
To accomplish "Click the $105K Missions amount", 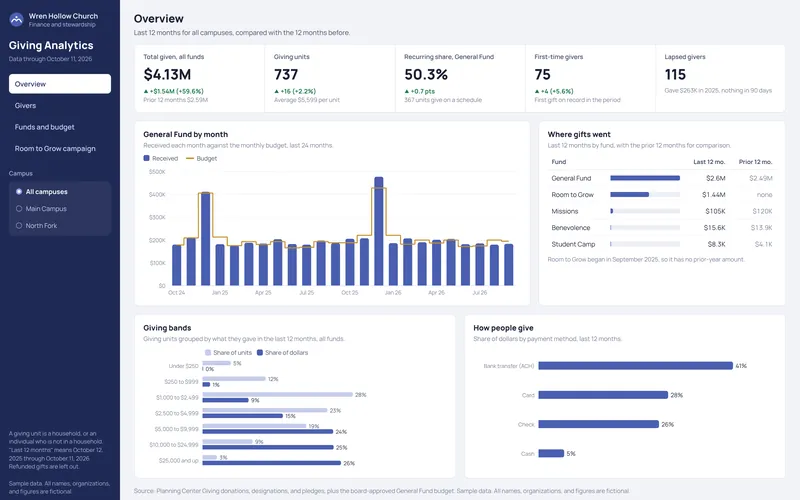I will point(715,211).
